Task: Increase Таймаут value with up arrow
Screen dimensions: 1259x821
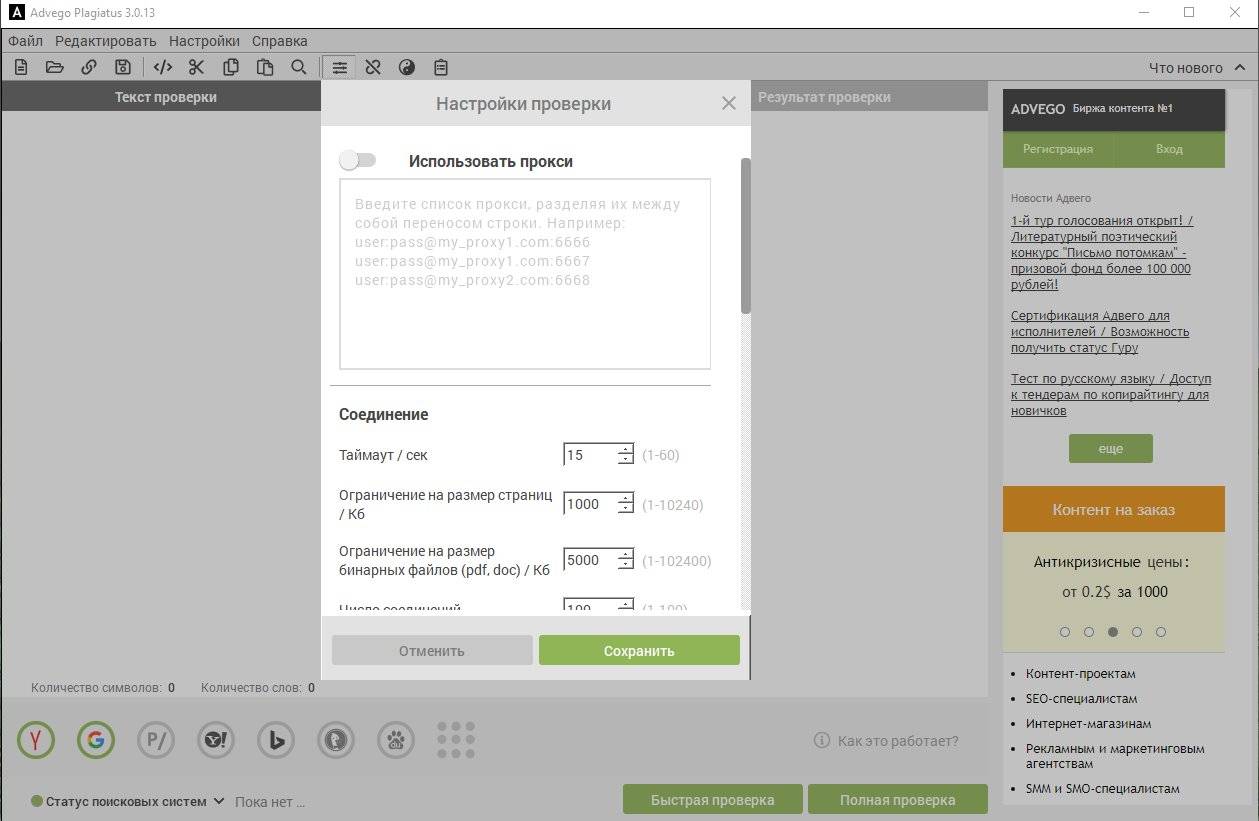Action: [625, 449]
